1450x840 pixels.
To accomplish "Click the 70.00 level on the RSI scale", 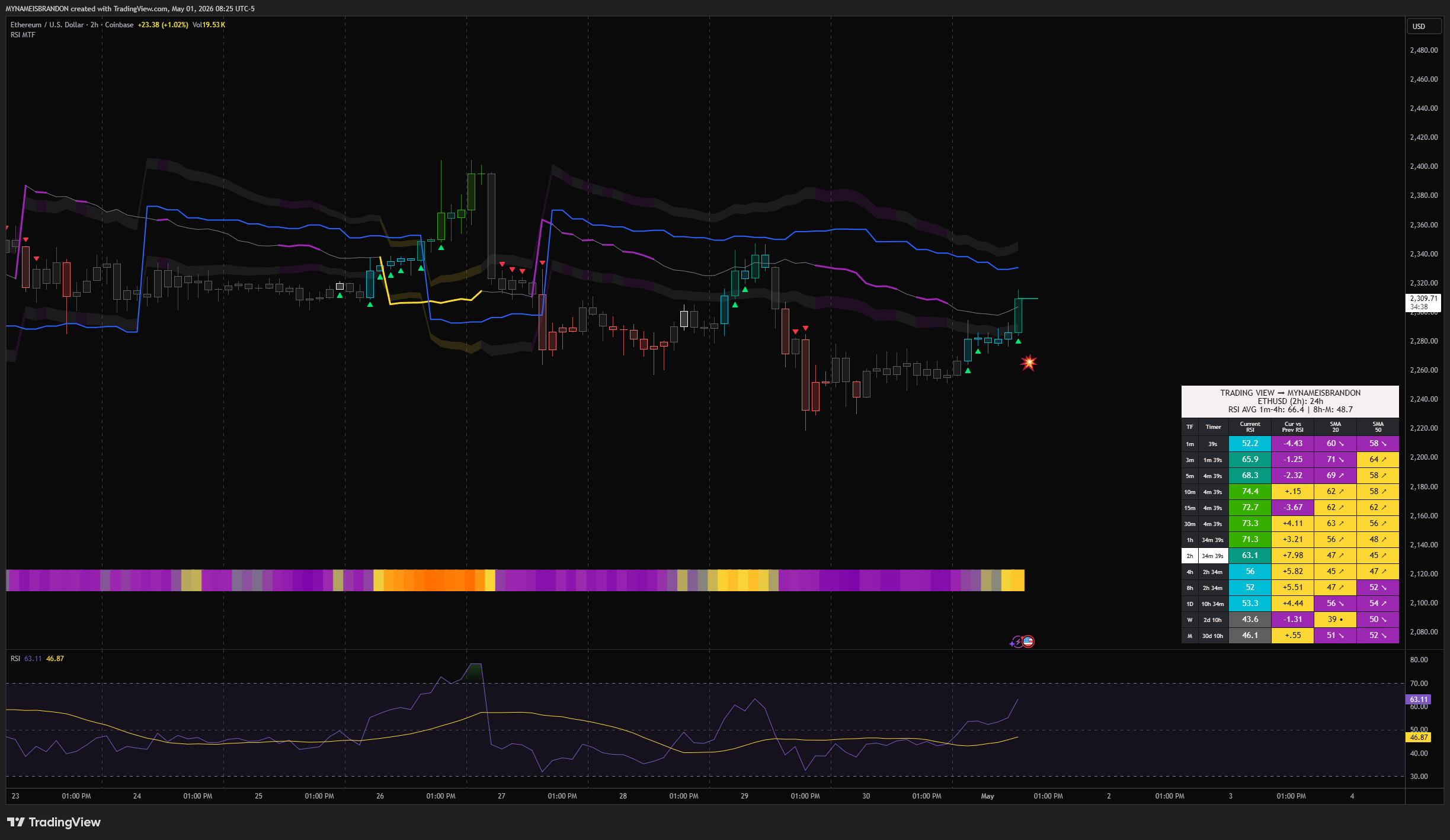I will tap(1419, 684).
